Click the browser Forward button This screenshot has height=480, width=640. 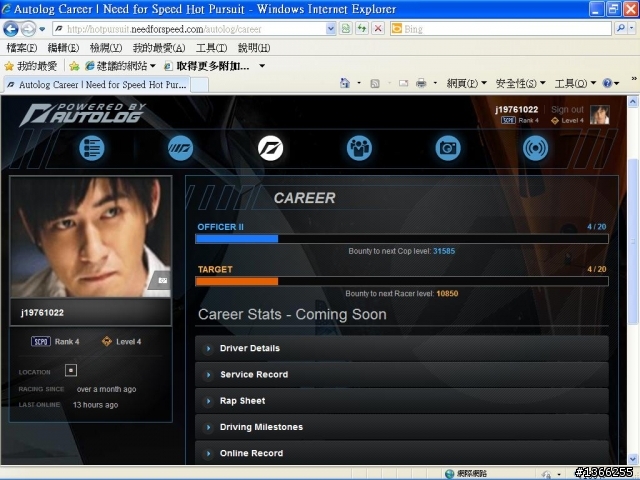click(x=28, y=29)
